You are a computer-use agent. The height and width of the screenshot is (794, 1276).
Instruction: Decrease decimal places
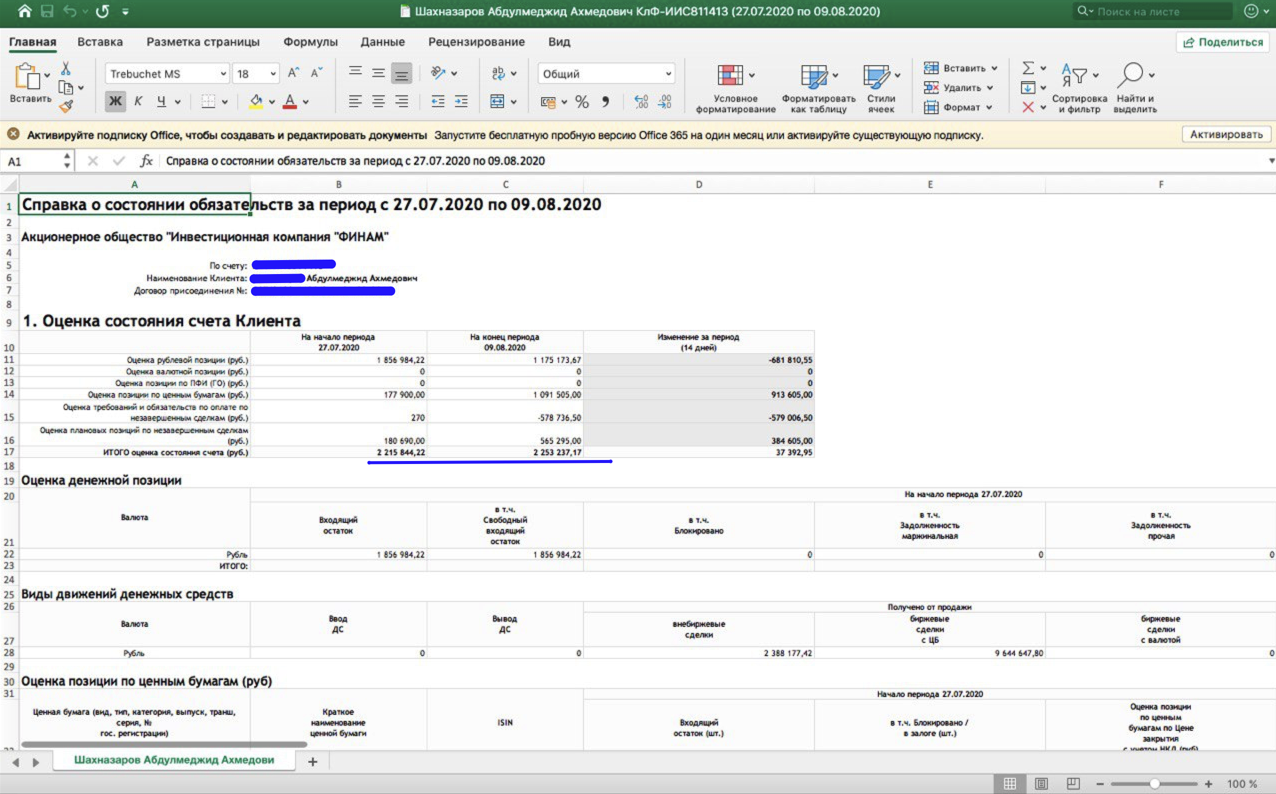point(665,102)
